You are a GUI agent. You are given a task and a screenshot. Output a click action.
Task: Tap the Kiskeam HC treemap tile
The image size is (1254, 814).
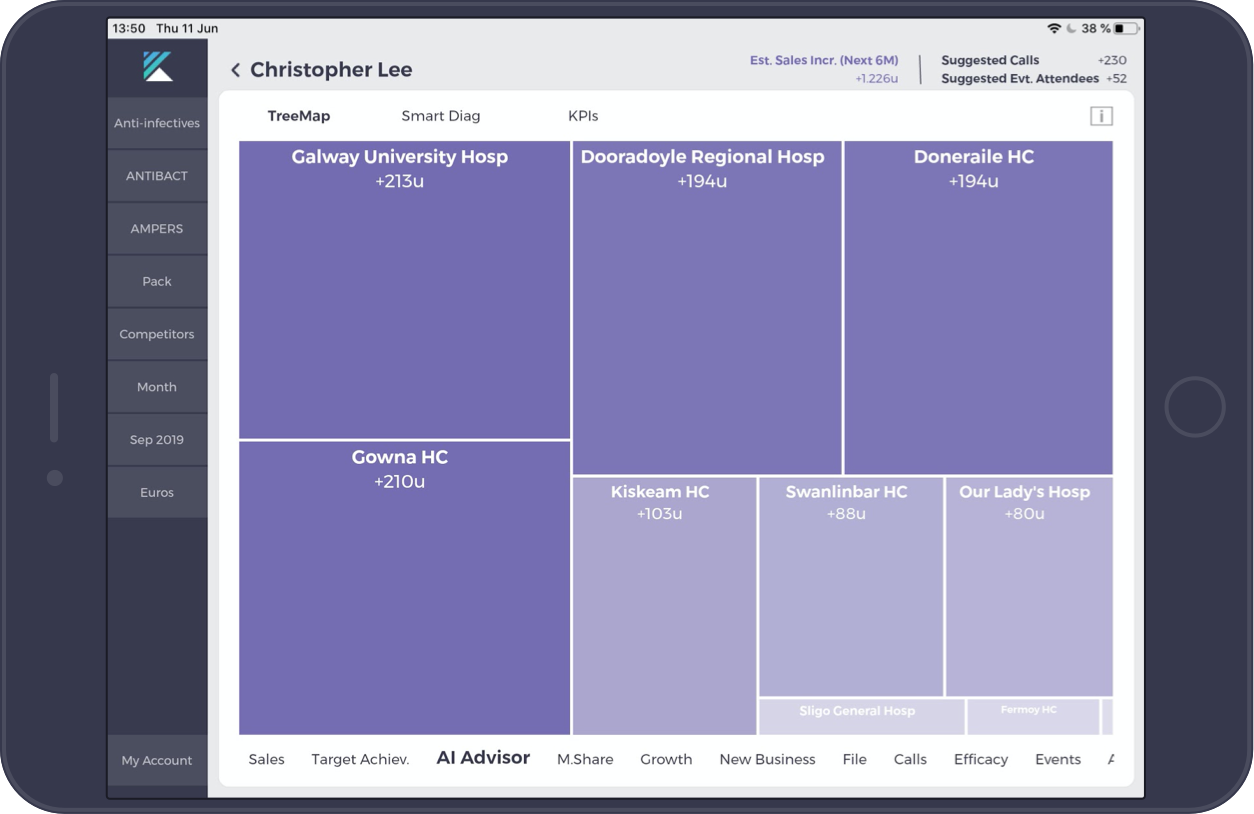(x=664, y=605)
